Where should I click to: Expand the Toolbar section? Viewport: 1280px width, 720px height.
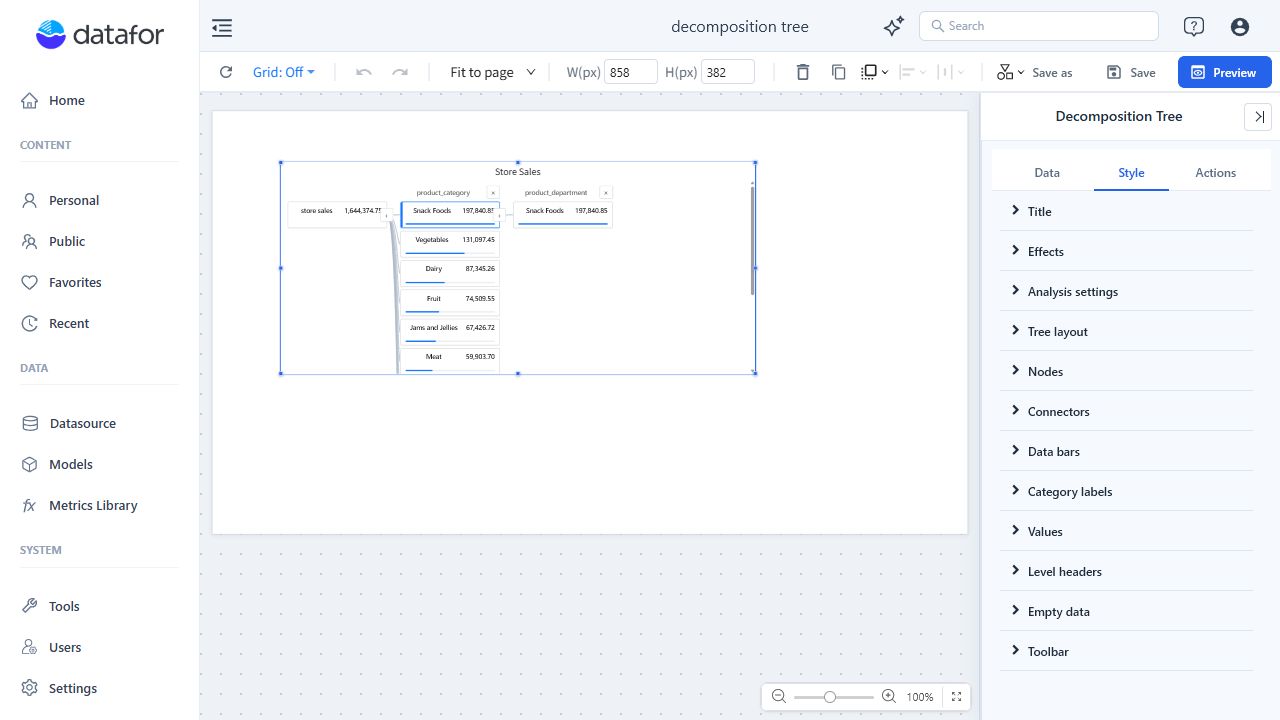pos(1126,651)
